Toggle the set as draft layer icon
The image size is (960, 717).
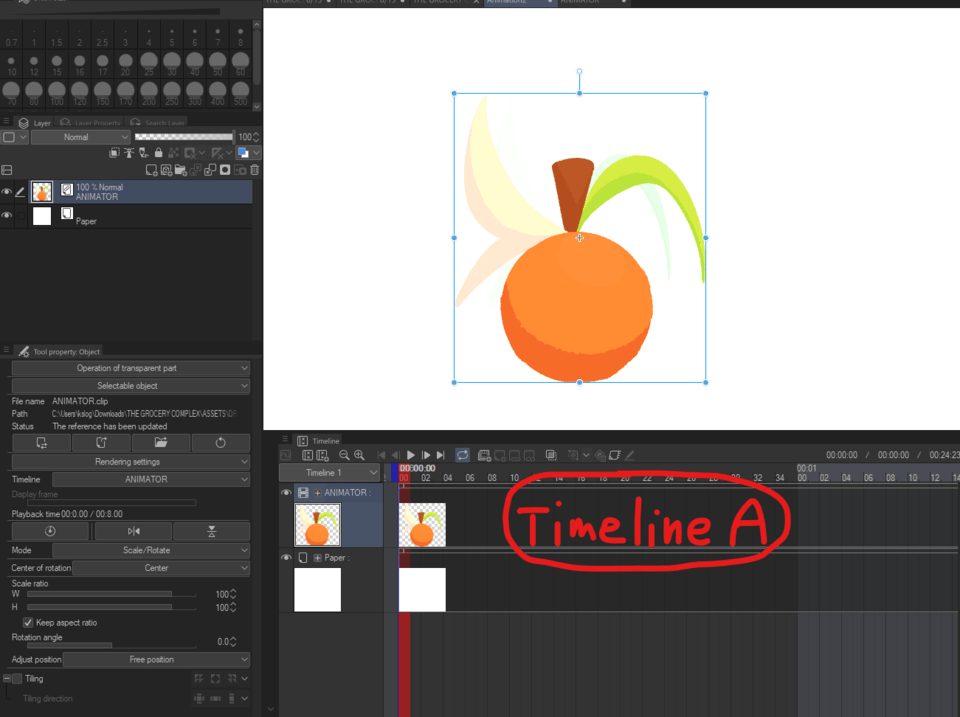coord(144,152)
